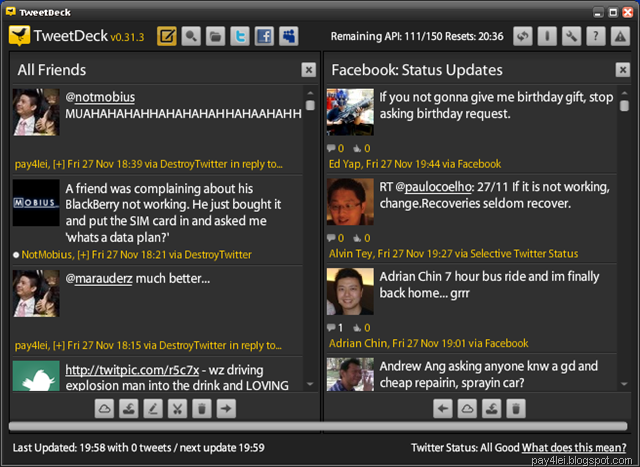Click the down arrow of the Facebook column scrollbar
Screen dimensions: 640x467
click(624, 384)
